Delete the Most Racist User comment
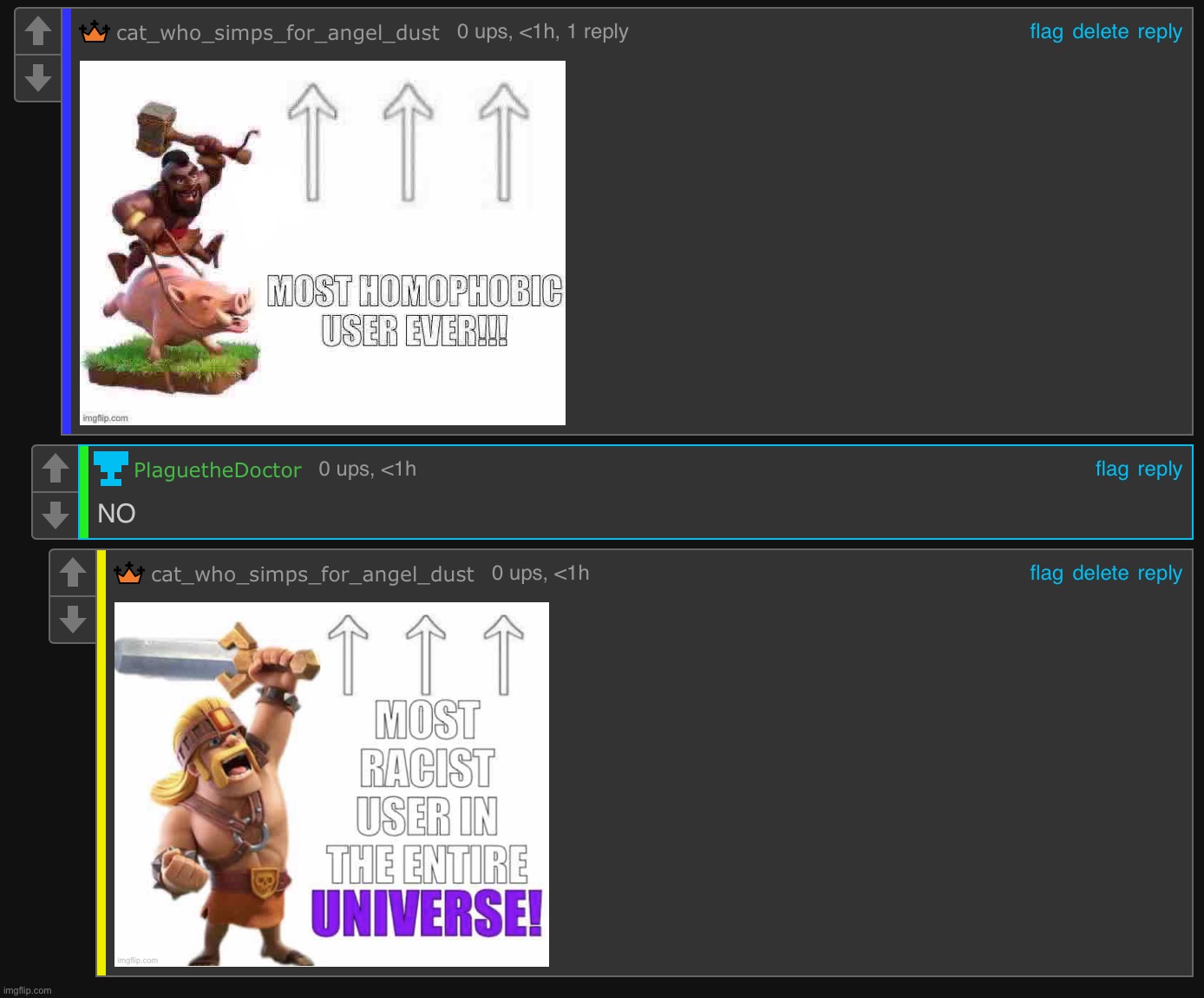Image resolution: width=1204 pixels, height=998 pixels. tap(1100, 574)
